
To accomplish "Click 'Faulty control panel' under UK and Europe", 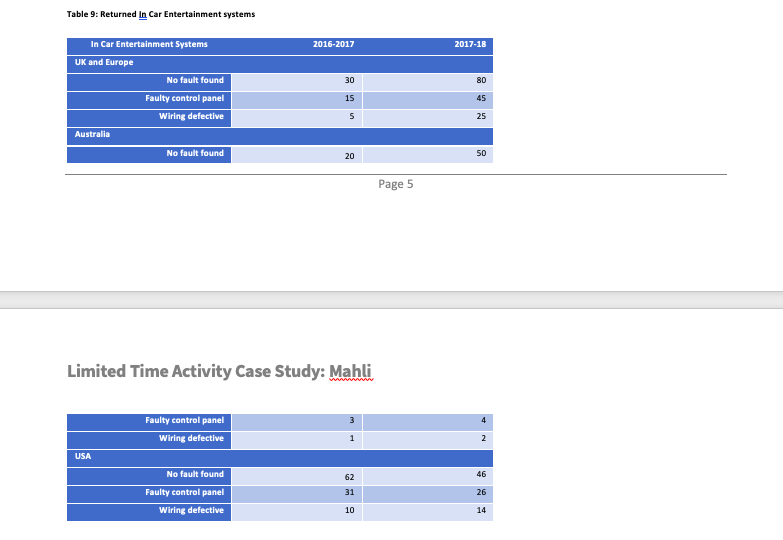I will coord(184,98).
